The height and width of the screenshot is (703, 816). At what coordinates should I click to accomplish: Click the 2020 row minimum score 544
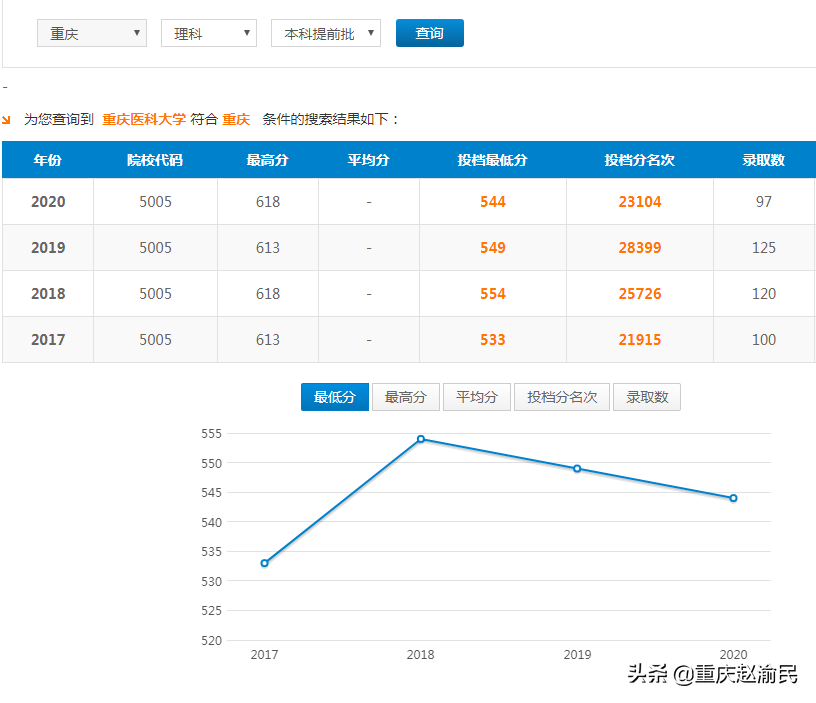pyautogui.click(x=493, y=202)
